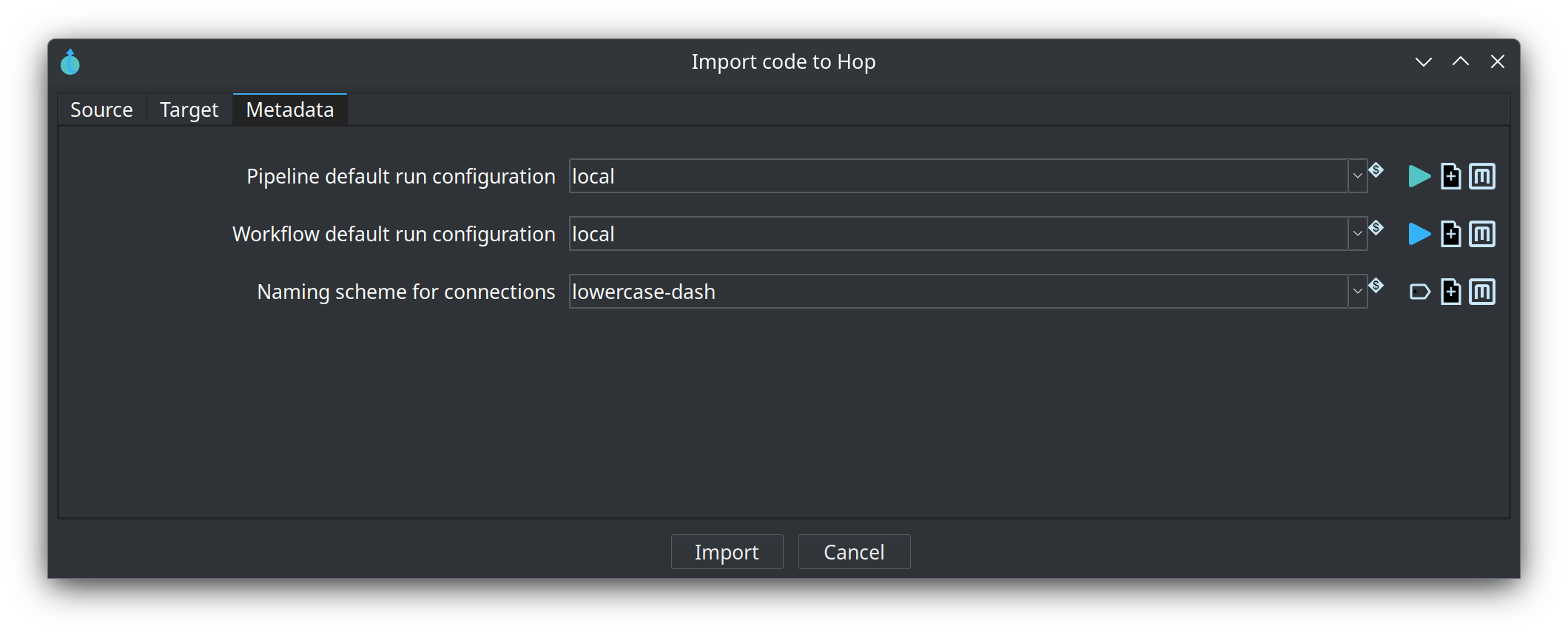Open metadata manager for Workflow run configuration
Image resolution: width=1568 pixels, height=635 pixels.
(1482, 234)
